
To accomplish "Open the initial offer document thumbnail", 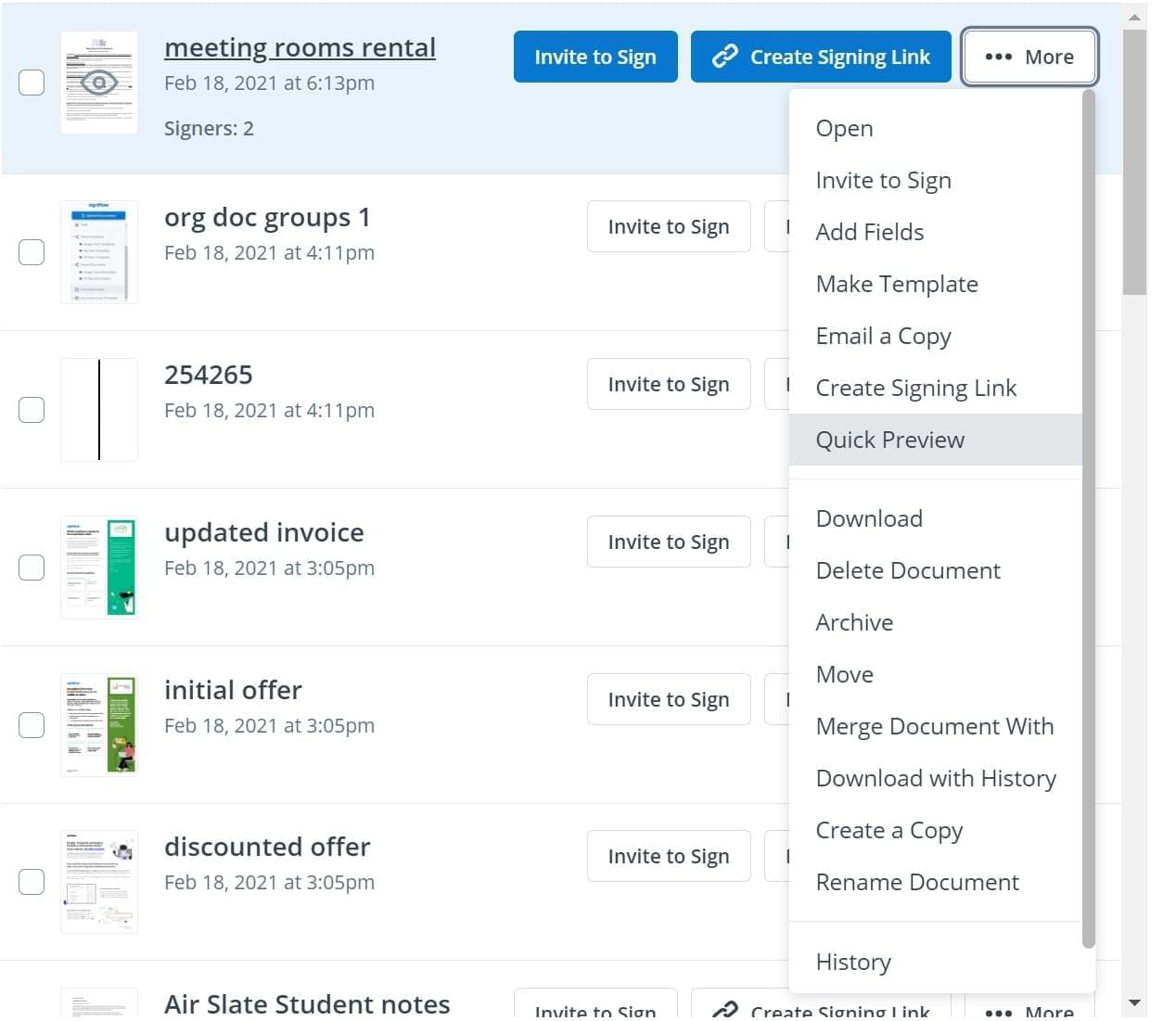I will pos(99,725).
